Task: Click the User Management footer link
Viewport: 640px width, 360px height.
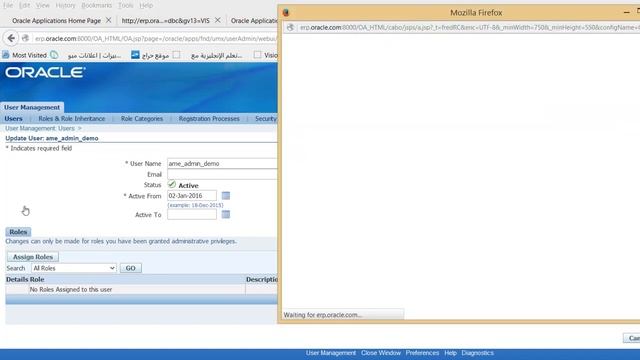Action: [331, 353]
